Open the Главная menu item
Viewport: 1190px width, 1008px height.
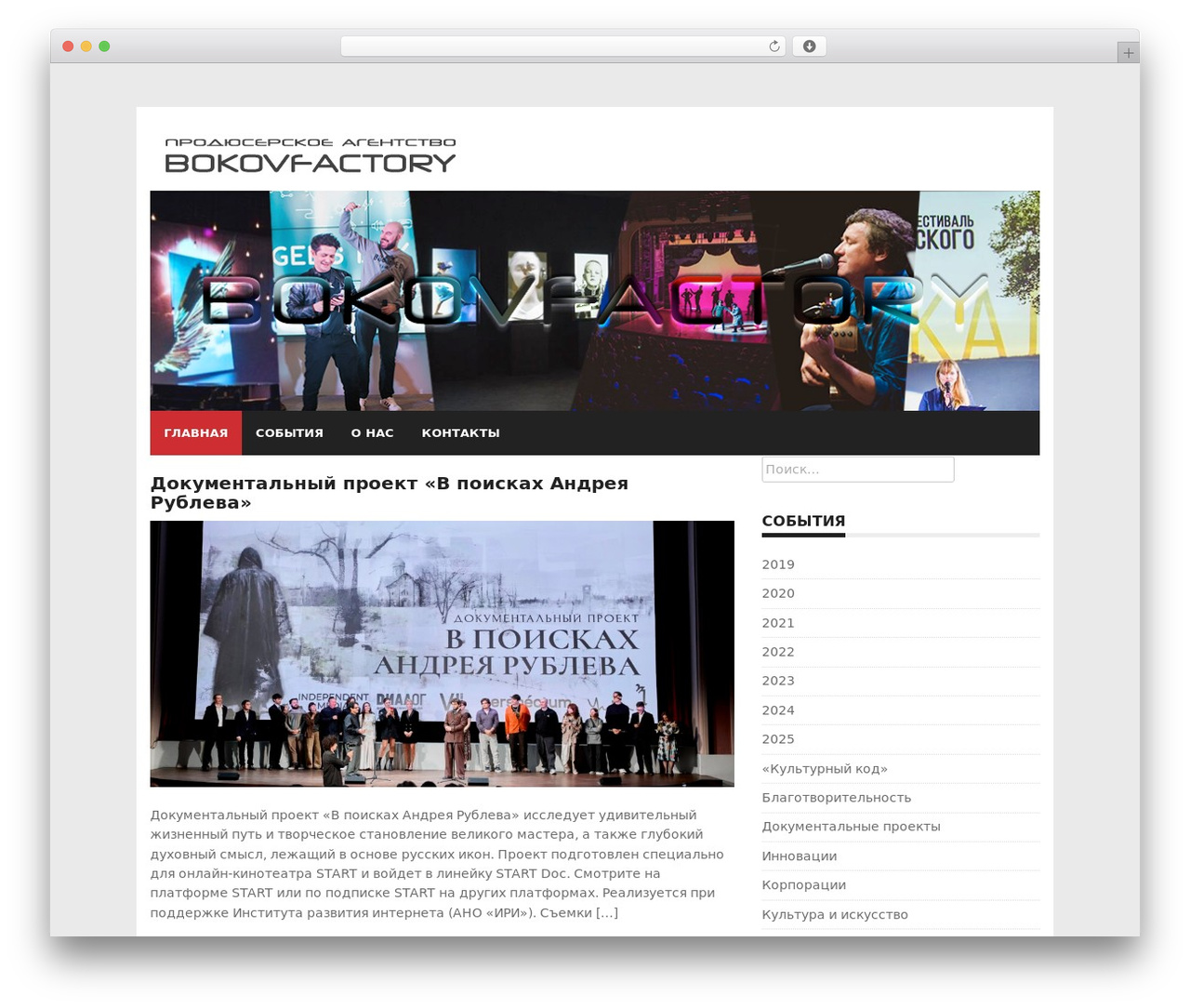(x=196, y=433)
